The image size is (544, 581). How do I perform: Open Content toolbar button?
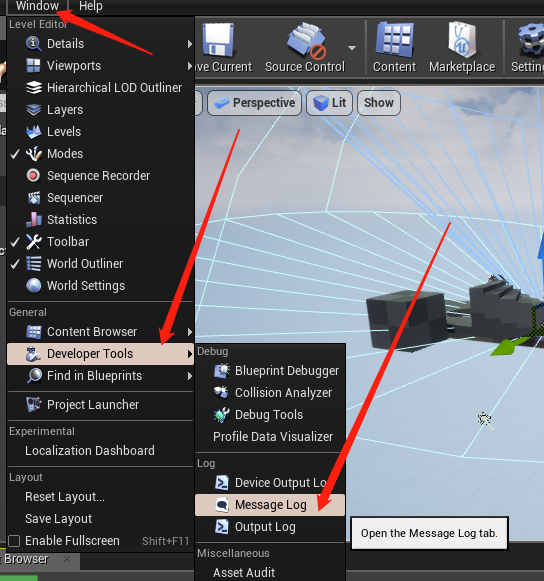[395, 47]
